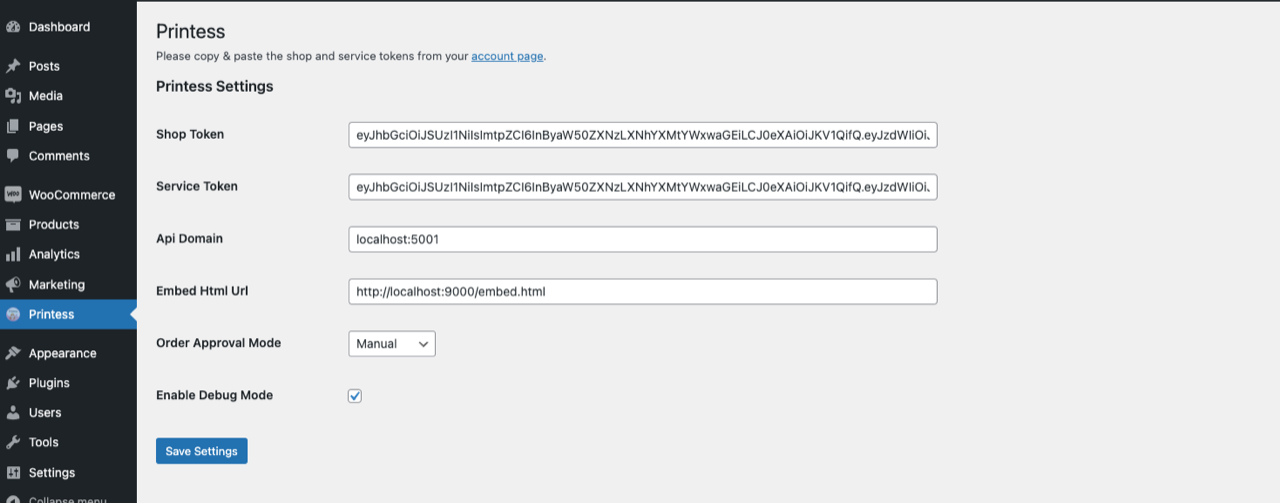Follow the account page link
This screenshot has height=503, width=1280.
507,56
